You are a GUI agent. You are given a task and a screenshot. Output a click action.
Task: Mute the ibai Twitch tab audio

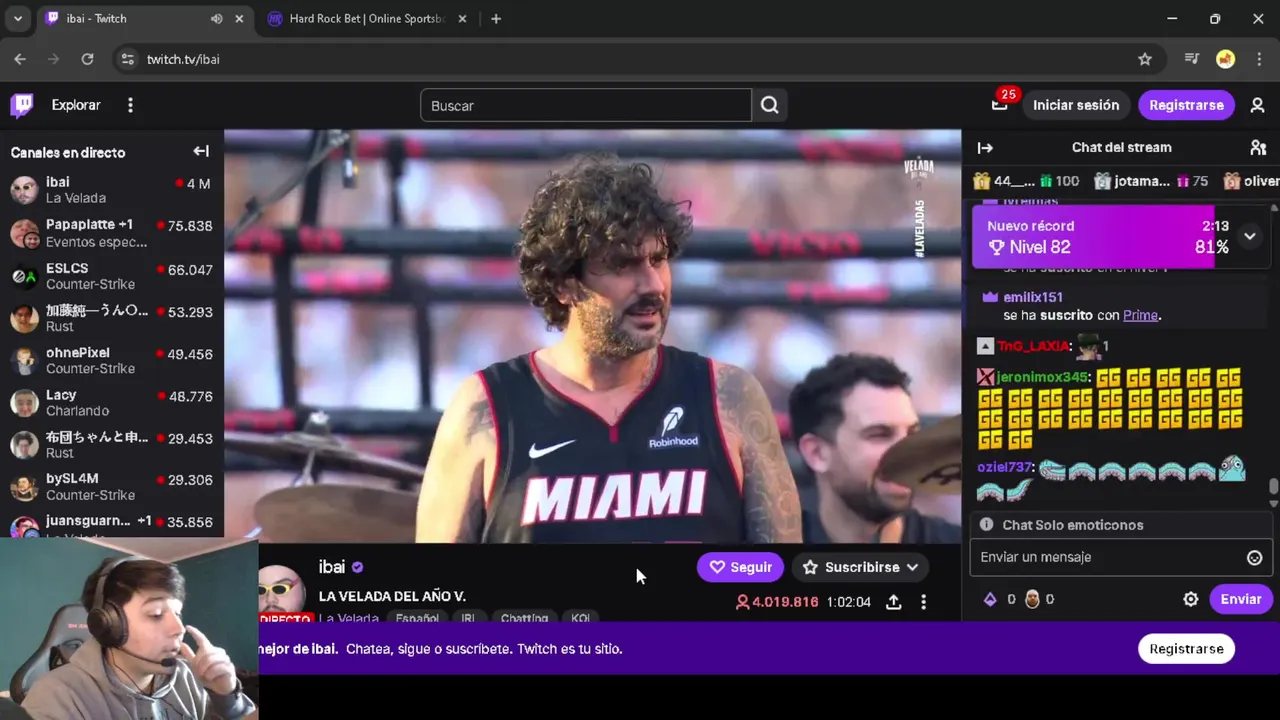click(x=217, y=19)
